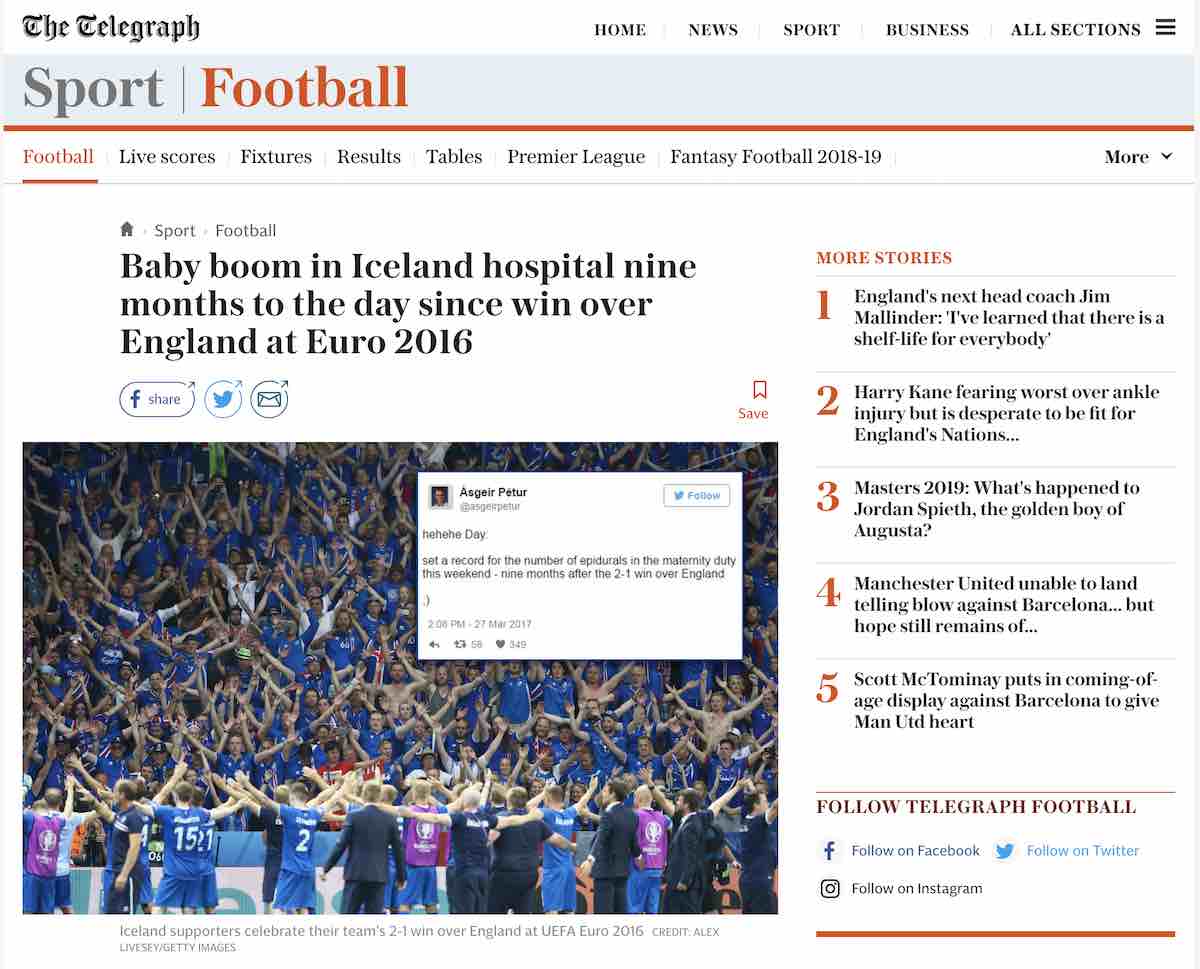Click the retweet icon in tweet
This screenshot has height=969, width=1200.
(x=460, y=645)
